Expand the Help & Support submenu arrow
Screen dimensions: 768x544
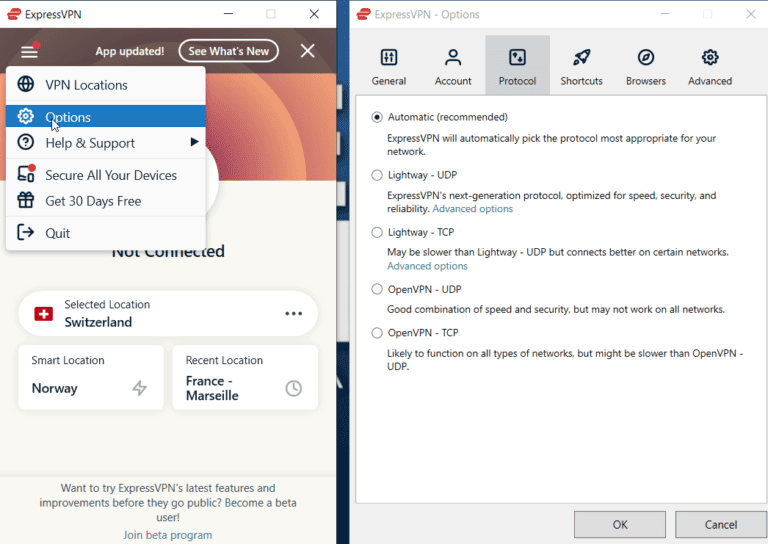[194, 142]
